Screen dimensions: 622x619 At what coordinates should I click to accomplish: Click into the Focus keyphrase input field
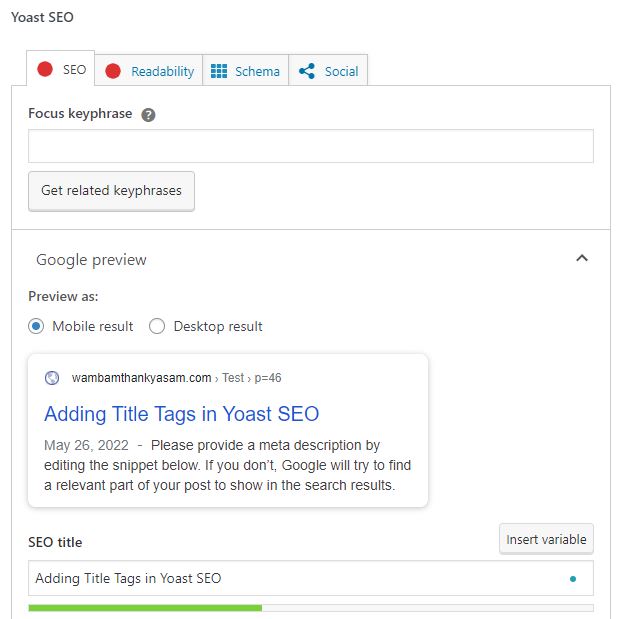point(310,146)
